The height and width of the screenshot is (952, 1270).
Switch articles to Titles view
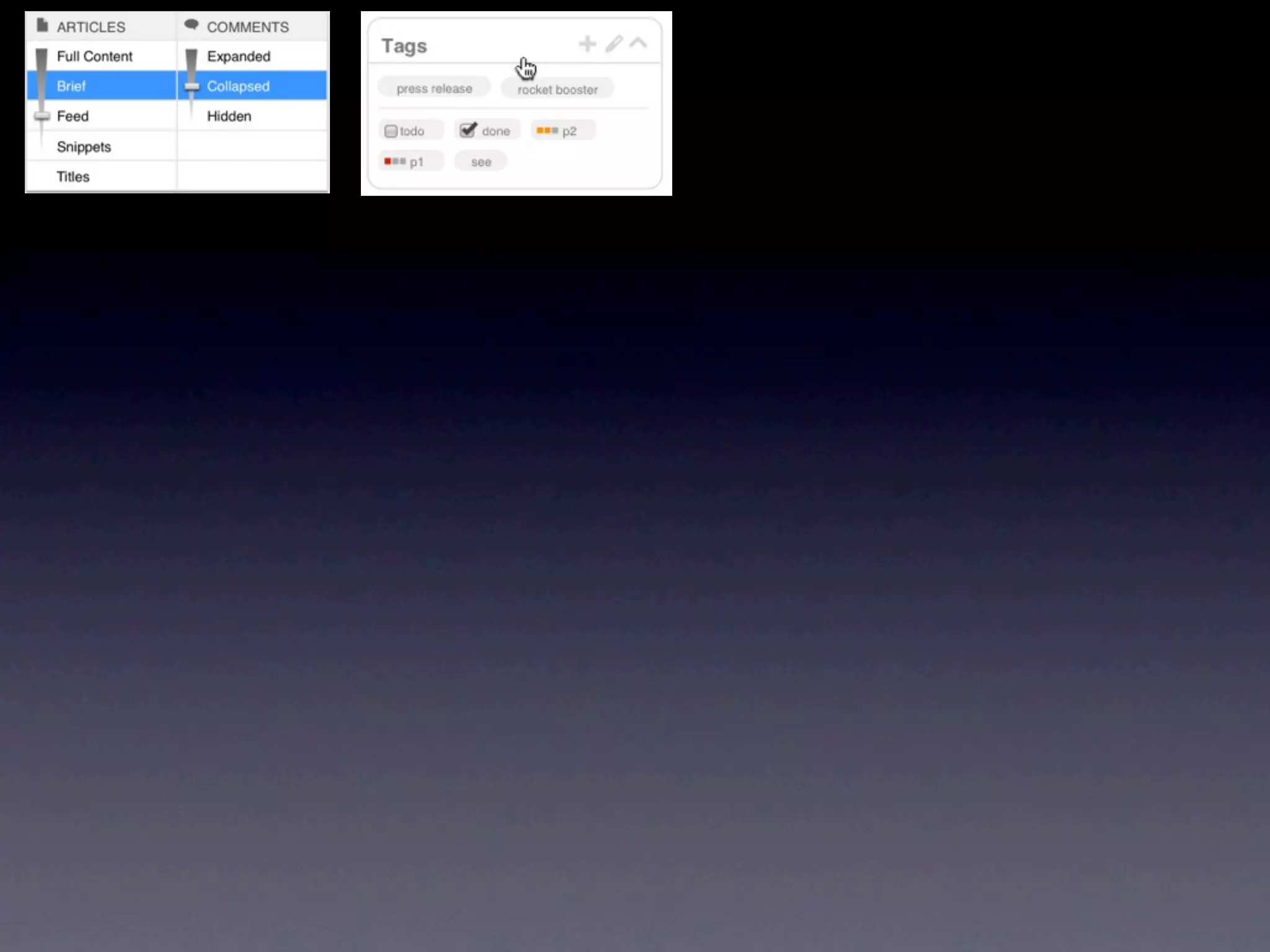[102, 177]
